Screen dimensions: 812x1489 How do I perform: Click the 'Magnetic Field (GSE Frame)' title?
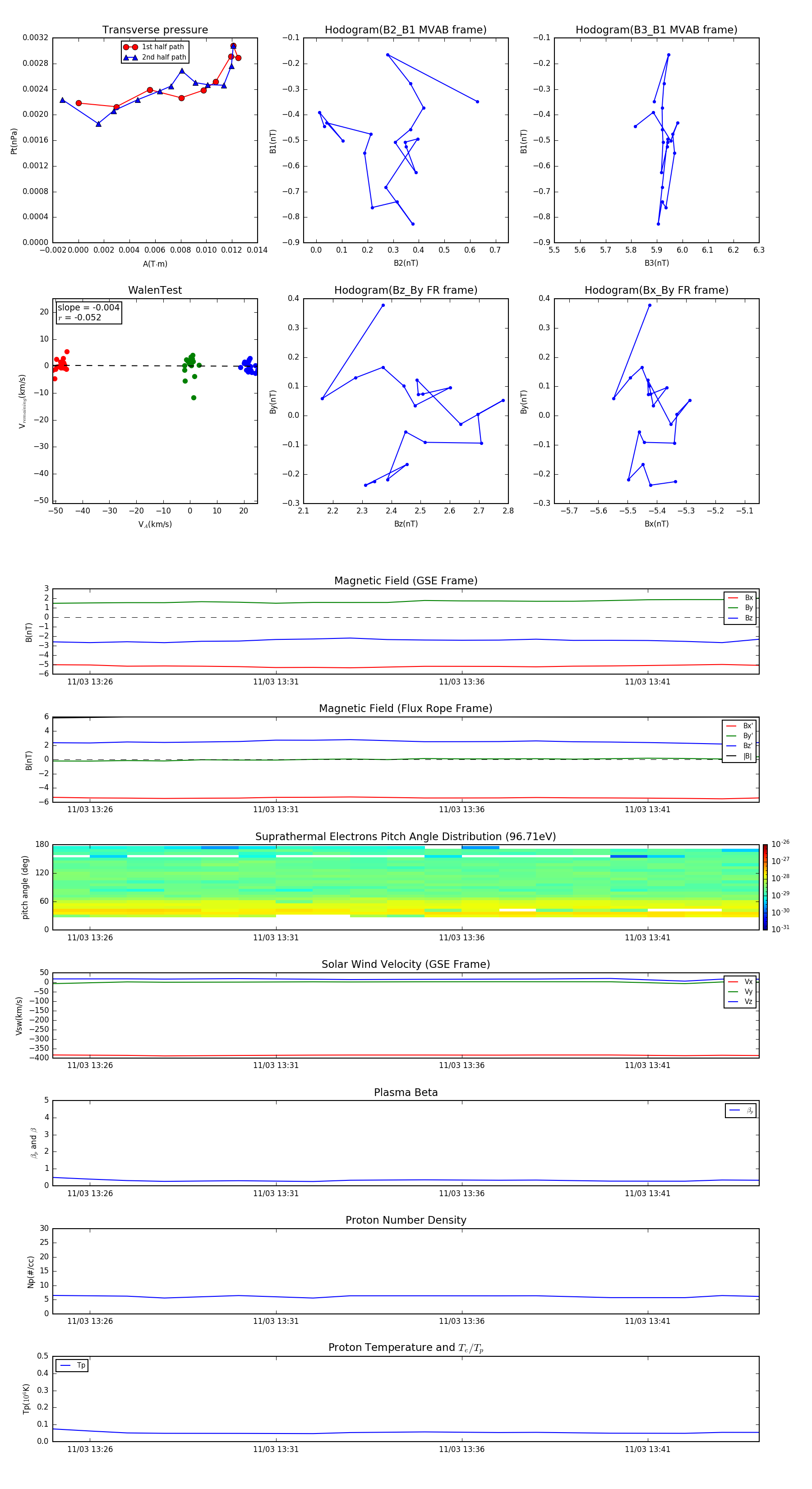coord(406,581)
